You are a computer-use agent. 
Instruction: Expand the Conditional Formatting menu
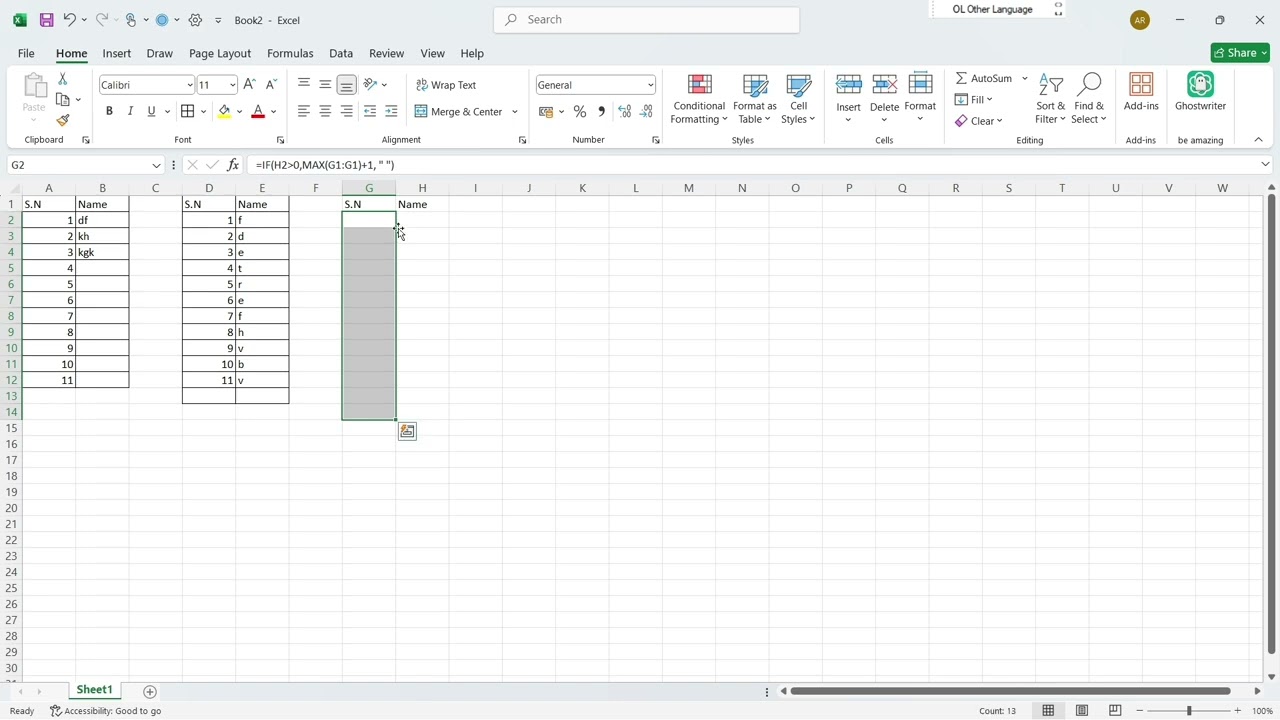[x=699, y=100]
